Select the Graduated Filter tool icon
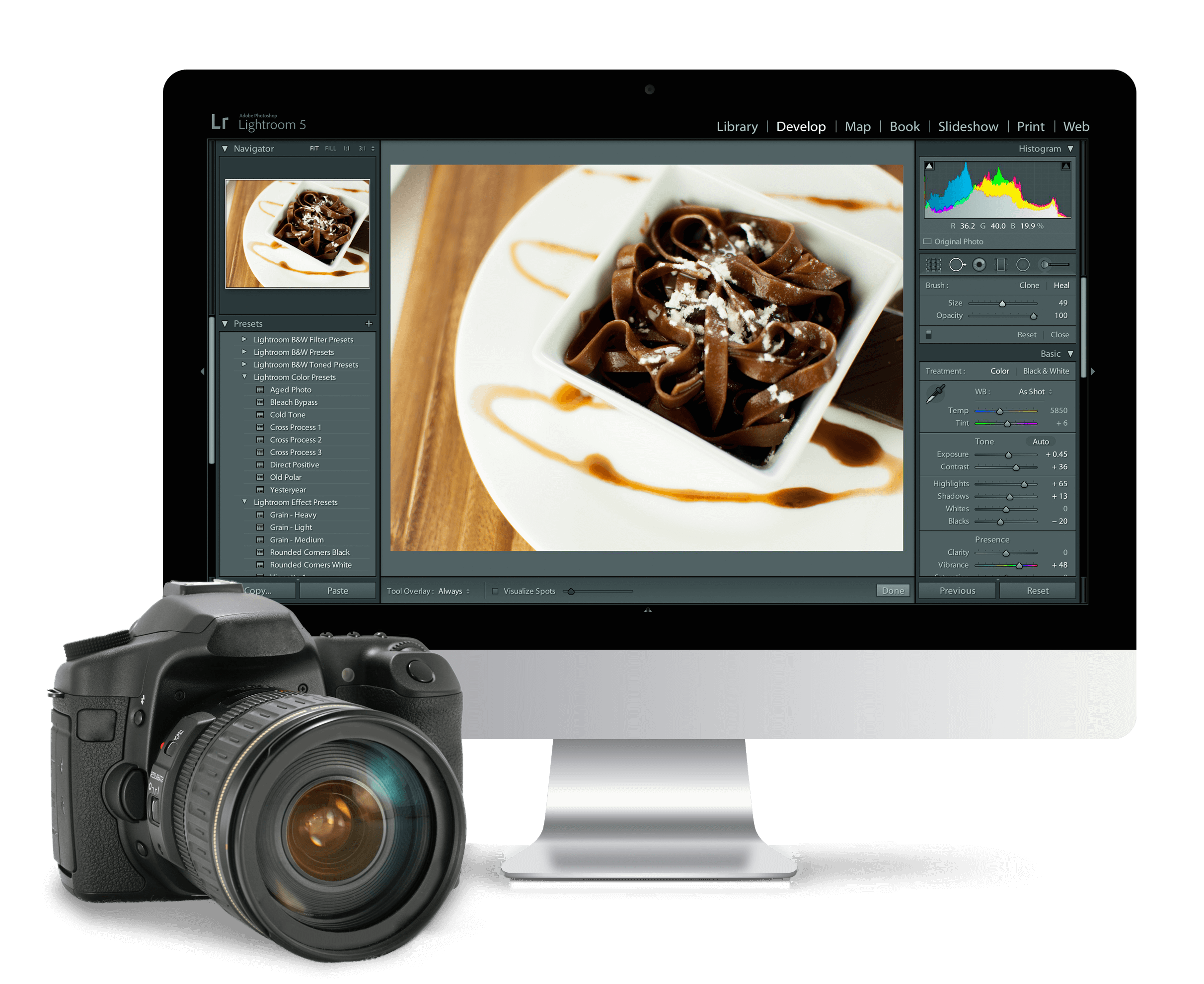Viewport: 1204px width, 984px height. click(1001, 265)
